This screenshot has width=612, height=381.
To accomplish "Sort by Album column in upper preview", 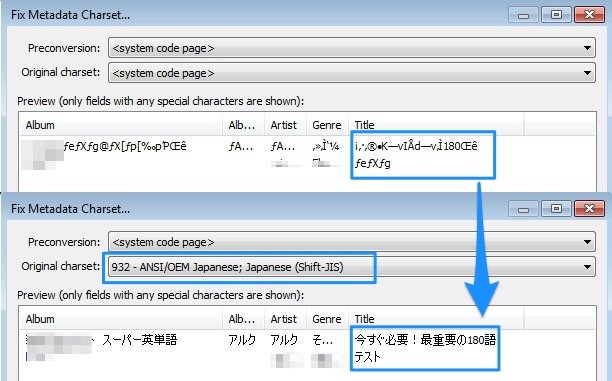I will [121, 125].
